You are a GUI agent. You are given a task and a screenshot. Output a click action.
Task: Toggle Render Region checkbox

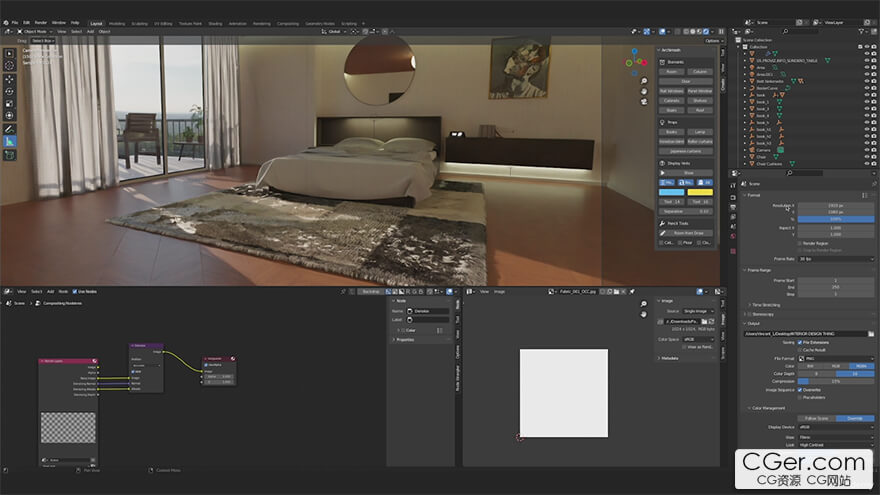(x=800, y=243)
